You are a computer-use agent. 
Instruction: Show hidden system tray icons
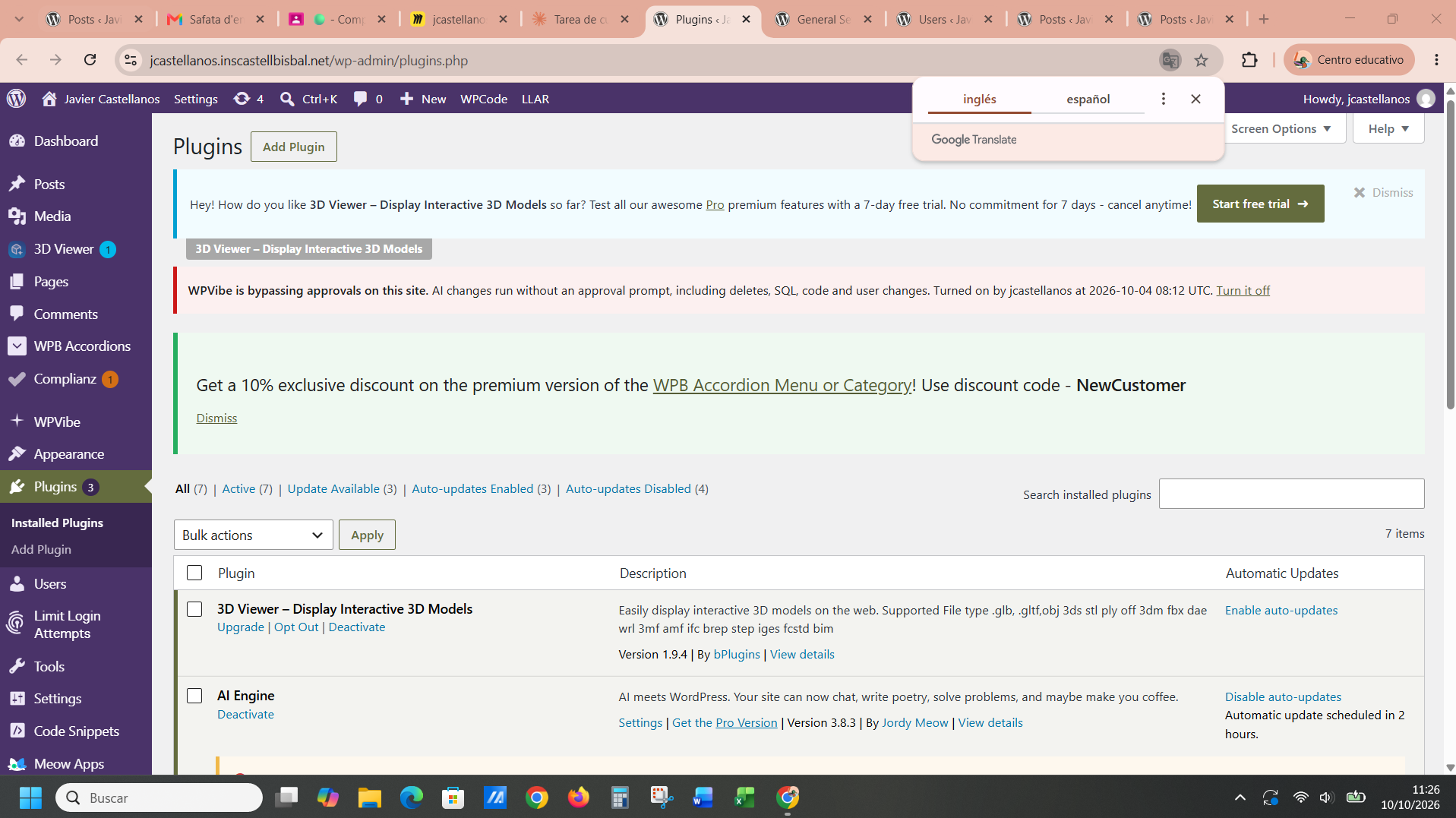click(x=1240, y=797)
